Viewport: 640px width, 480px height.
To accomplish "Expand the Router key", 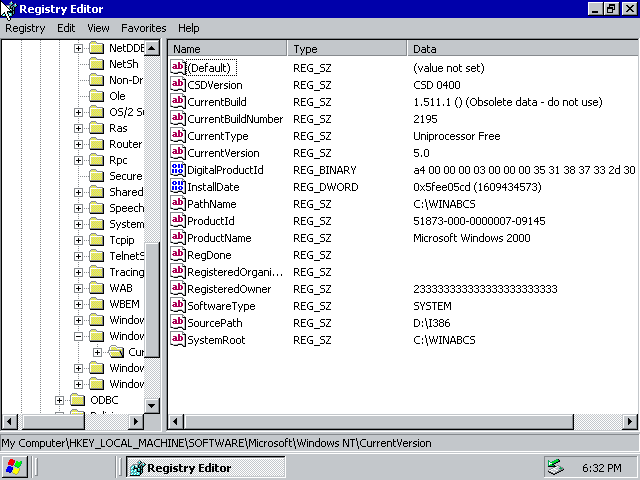I will click(78, 144).
